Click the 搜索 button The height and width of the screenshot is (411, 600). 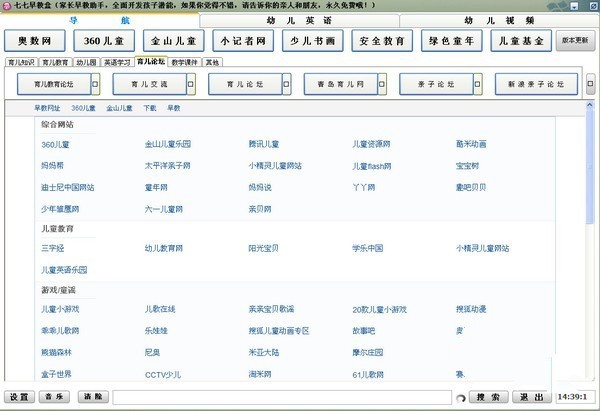489,397
